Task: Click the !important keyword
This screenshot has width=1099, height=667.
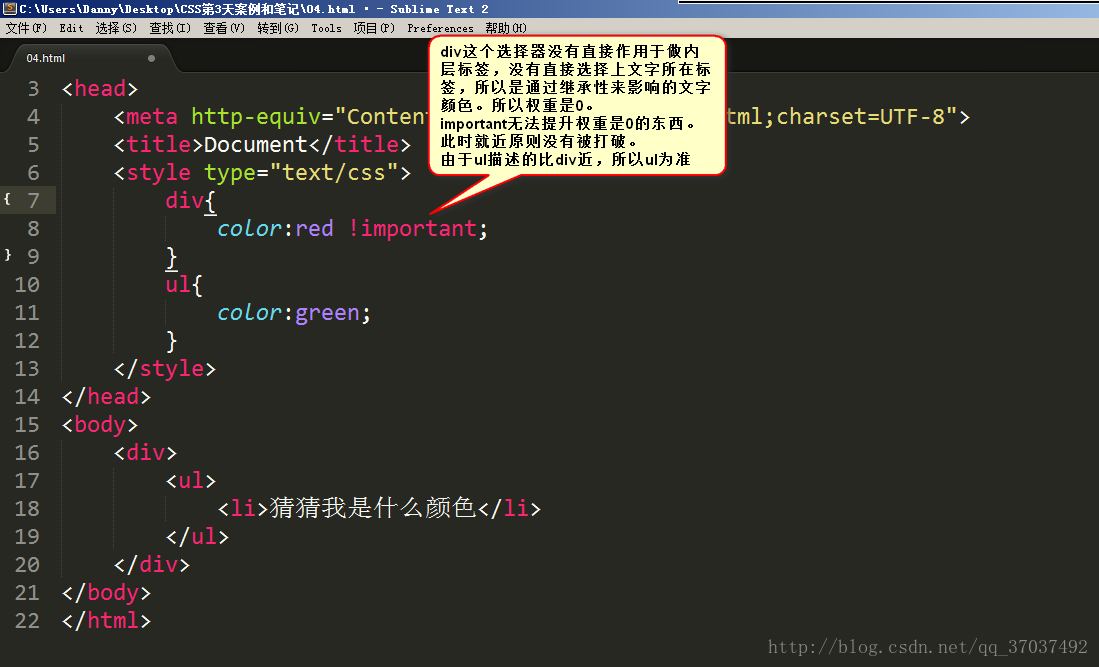Action: pos(412,229)
